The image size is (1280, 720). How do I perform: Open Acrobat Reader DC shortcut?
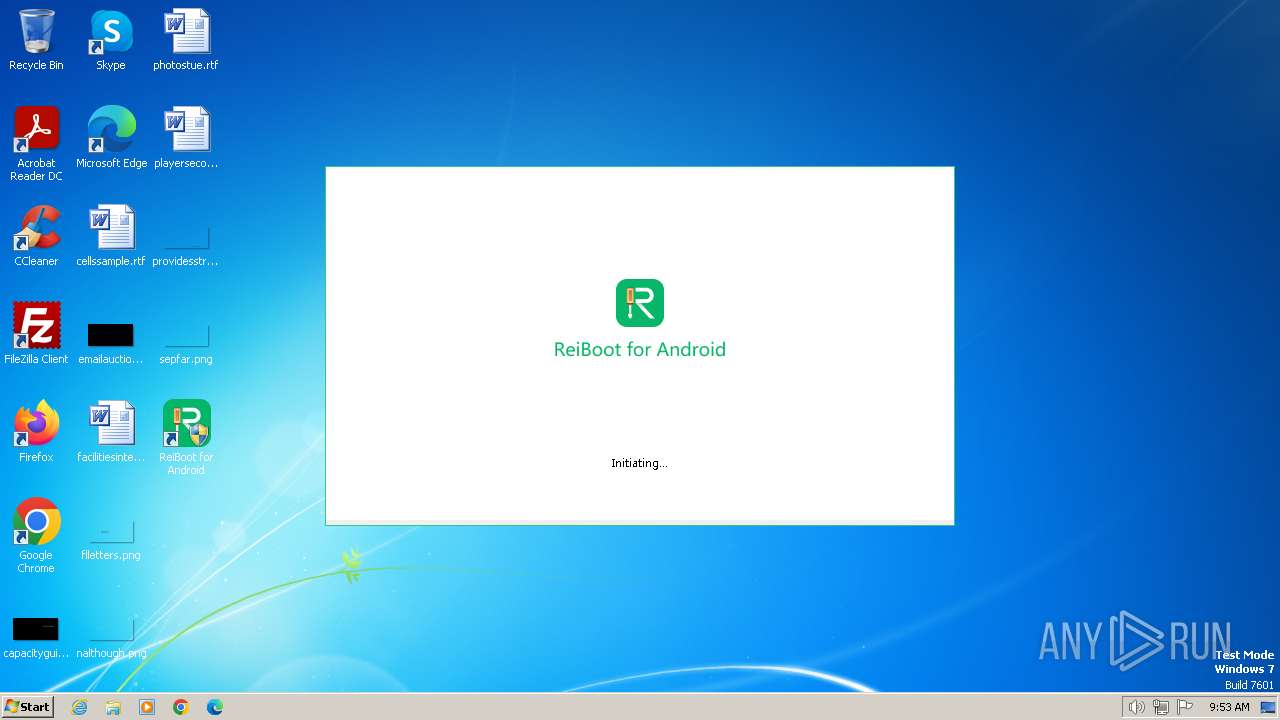click(x=36, y=144)
